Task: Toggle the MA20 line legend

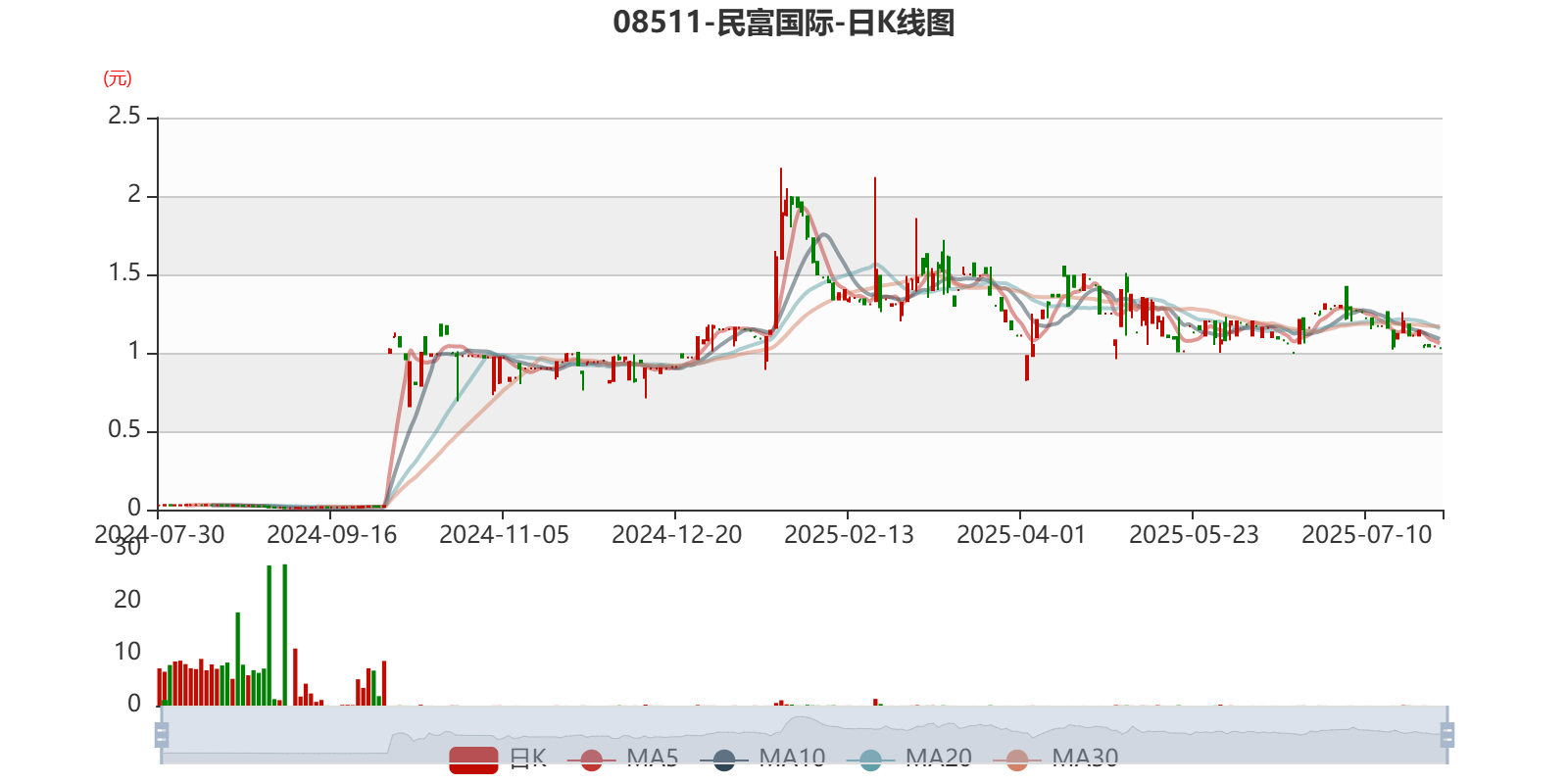Action: (909, 759)
